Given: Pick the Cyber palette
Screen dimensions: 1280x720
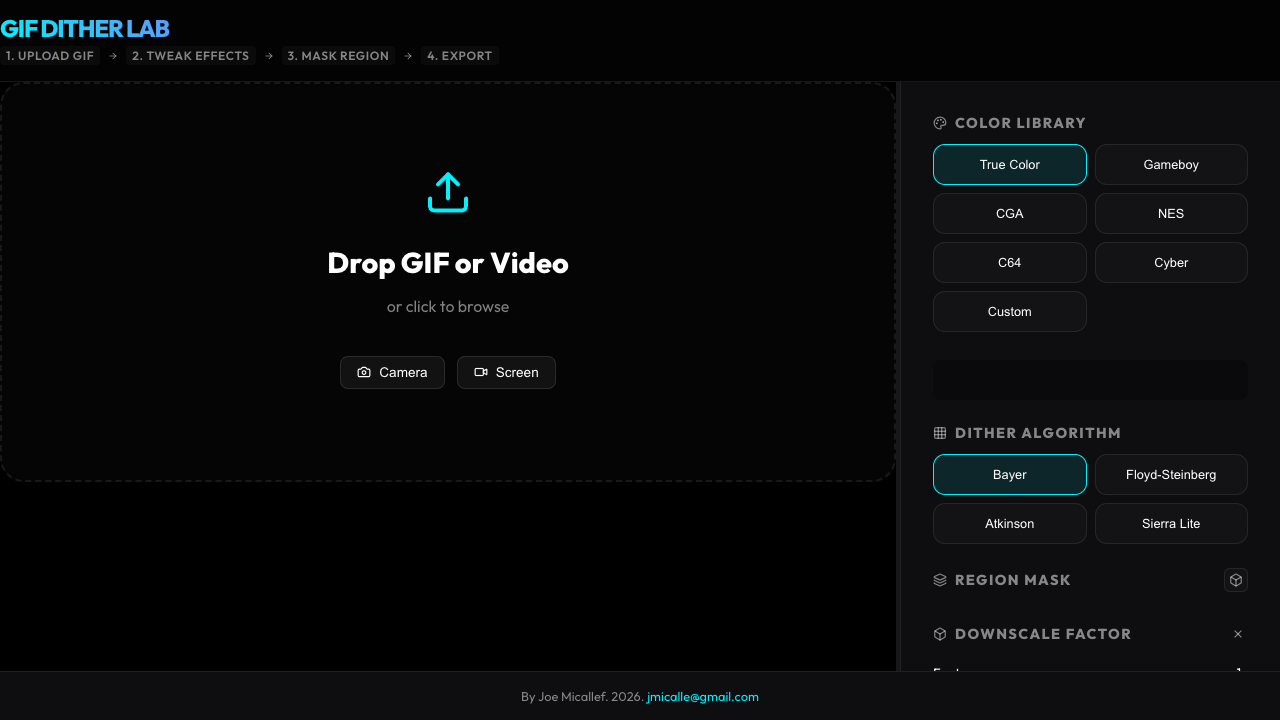Looking at the screenshot, I should (x=1171, y=263).
